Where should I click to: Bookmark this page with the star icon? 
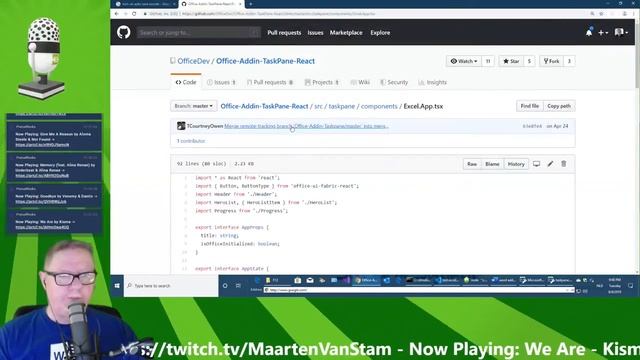601,13
